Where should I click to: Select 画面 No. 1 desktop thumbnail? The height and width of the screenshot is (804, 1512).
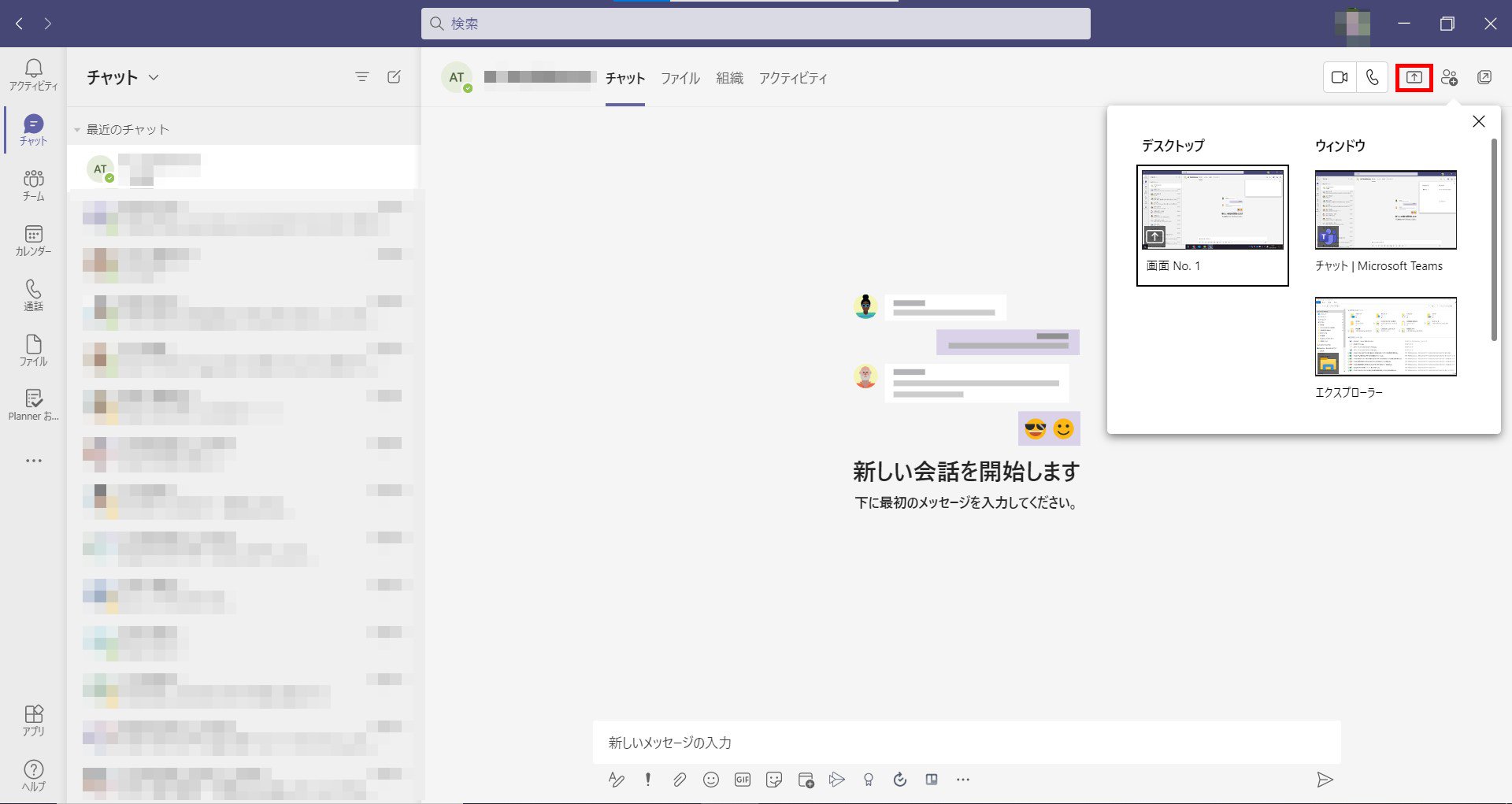[x=1212, y=224]
